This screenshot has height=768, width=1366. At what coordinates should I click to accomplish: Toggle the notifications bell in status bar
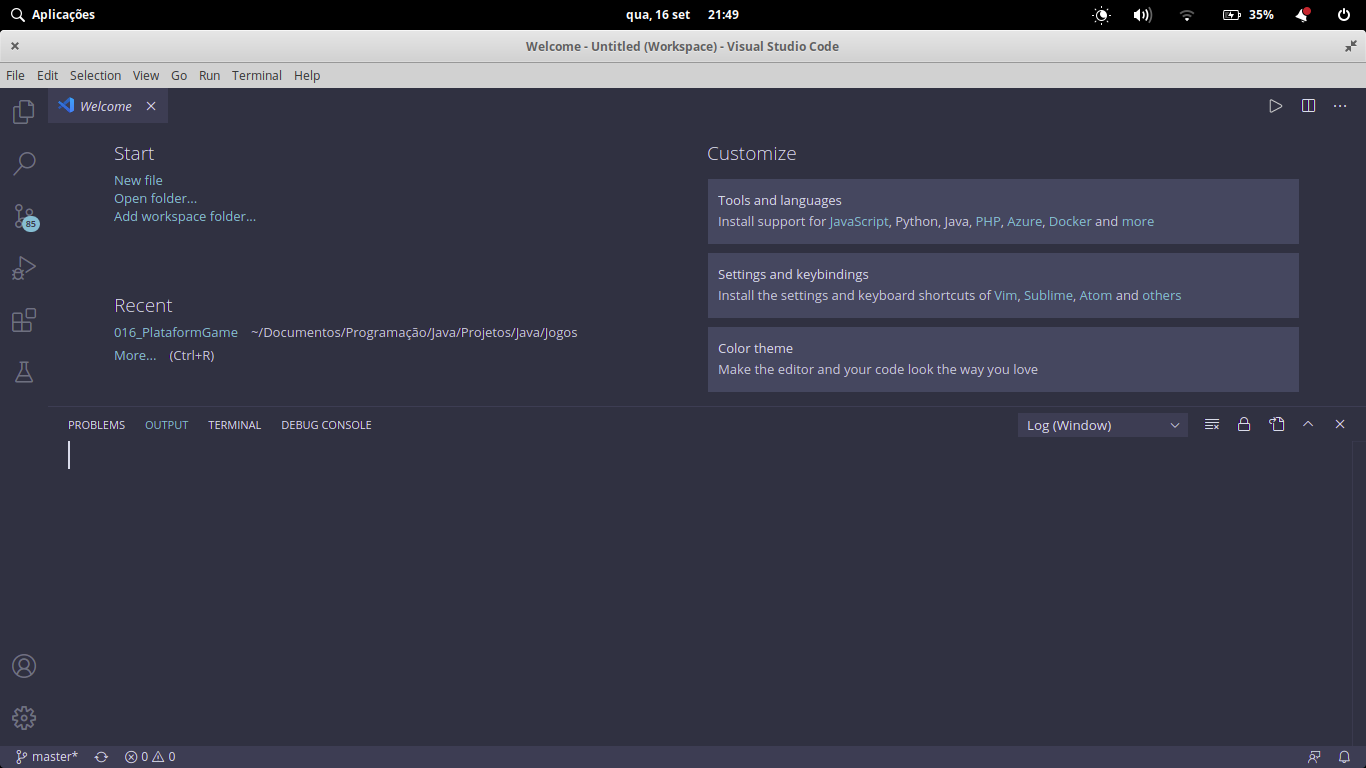1344,757
